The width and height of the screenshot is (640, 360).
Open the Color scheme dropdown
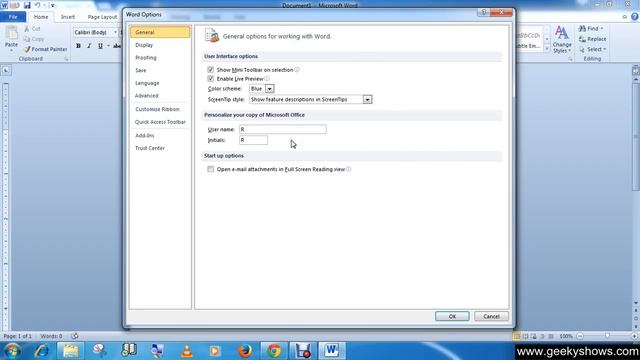tap(269, 89)
